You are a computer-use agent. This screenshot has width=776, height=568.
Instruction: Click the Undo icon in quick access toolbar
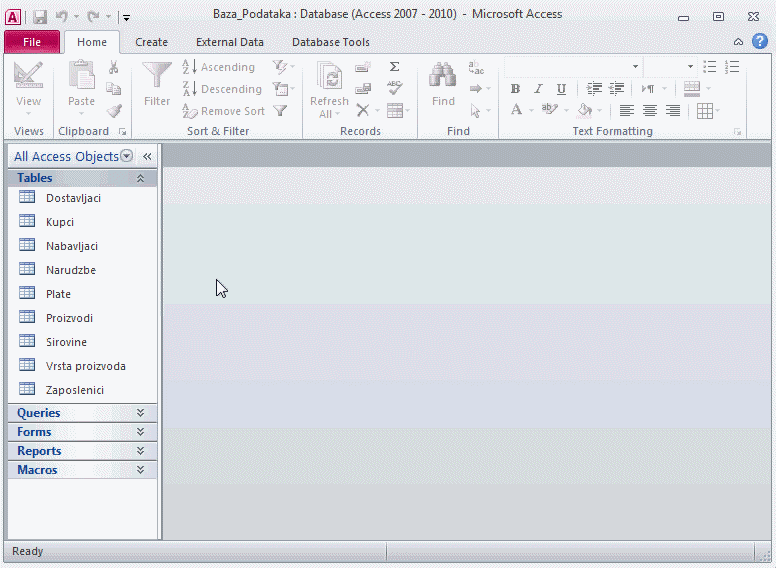(61, 17)
